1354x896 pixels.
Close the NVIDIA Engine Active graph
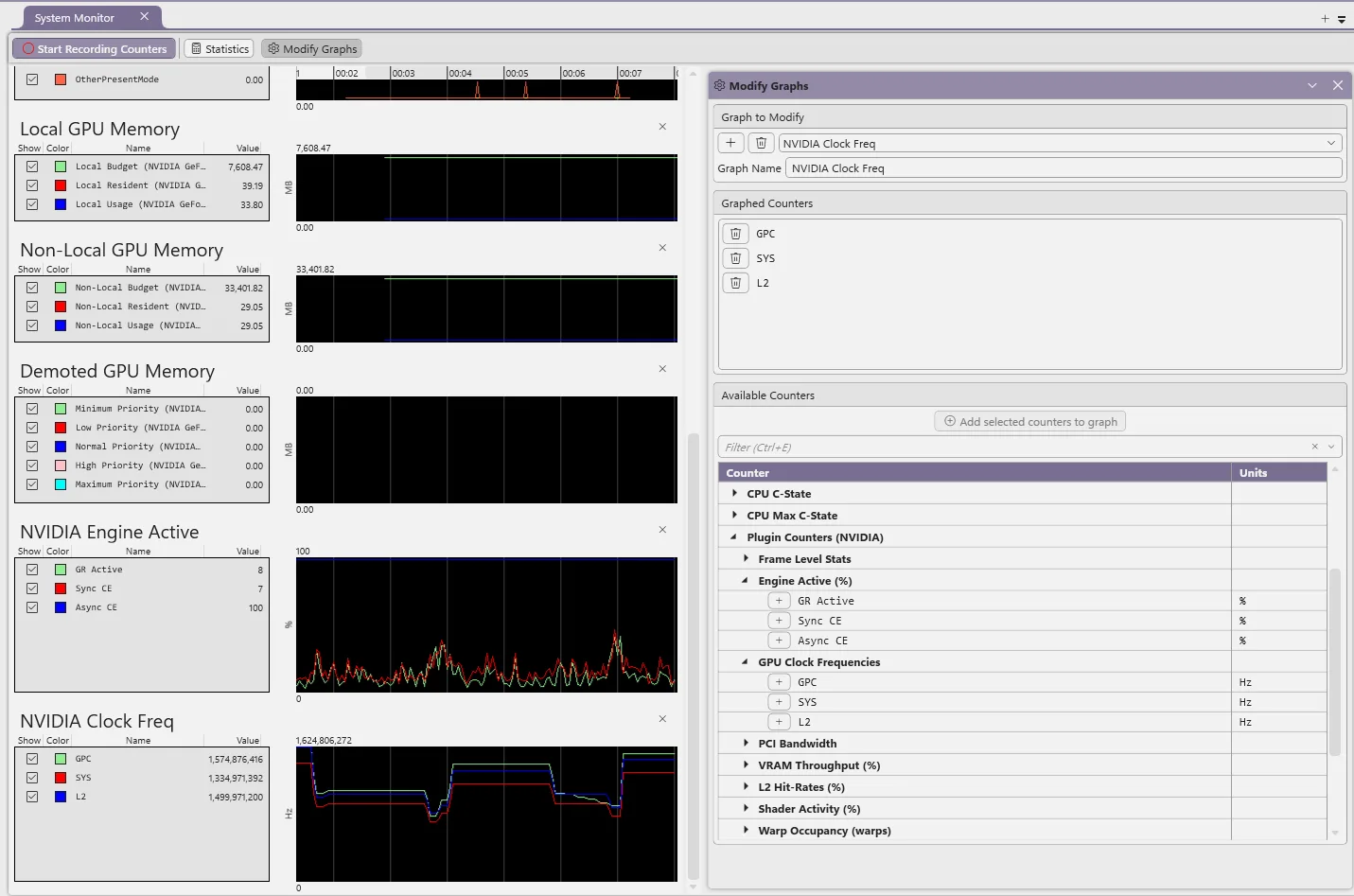662,530
